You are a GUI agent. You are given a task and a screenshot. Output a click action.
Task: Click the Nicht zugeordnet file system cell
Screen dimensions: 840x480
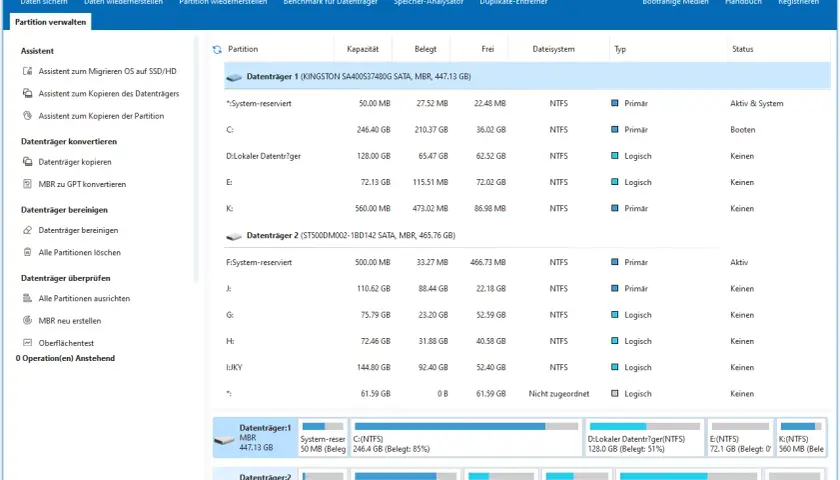pyautogui.click(x=559, y=393)
